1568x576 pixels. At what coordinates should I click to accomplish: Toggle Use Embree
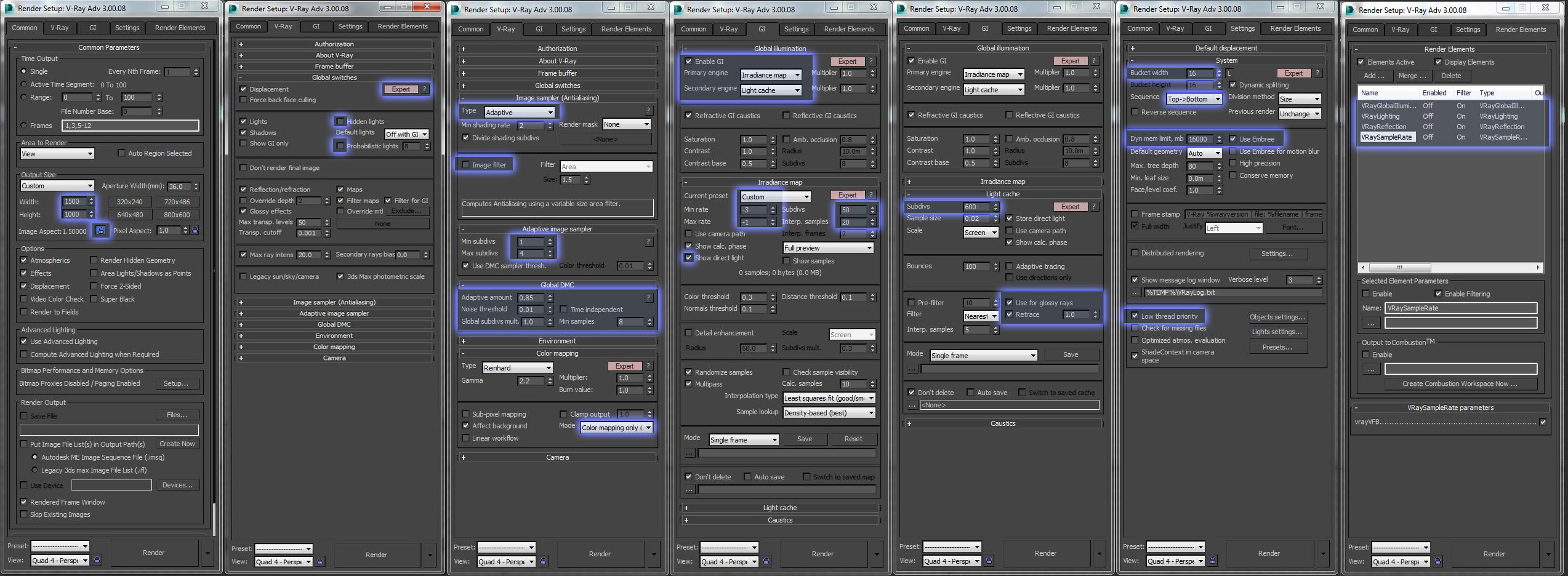[1233, 139]
